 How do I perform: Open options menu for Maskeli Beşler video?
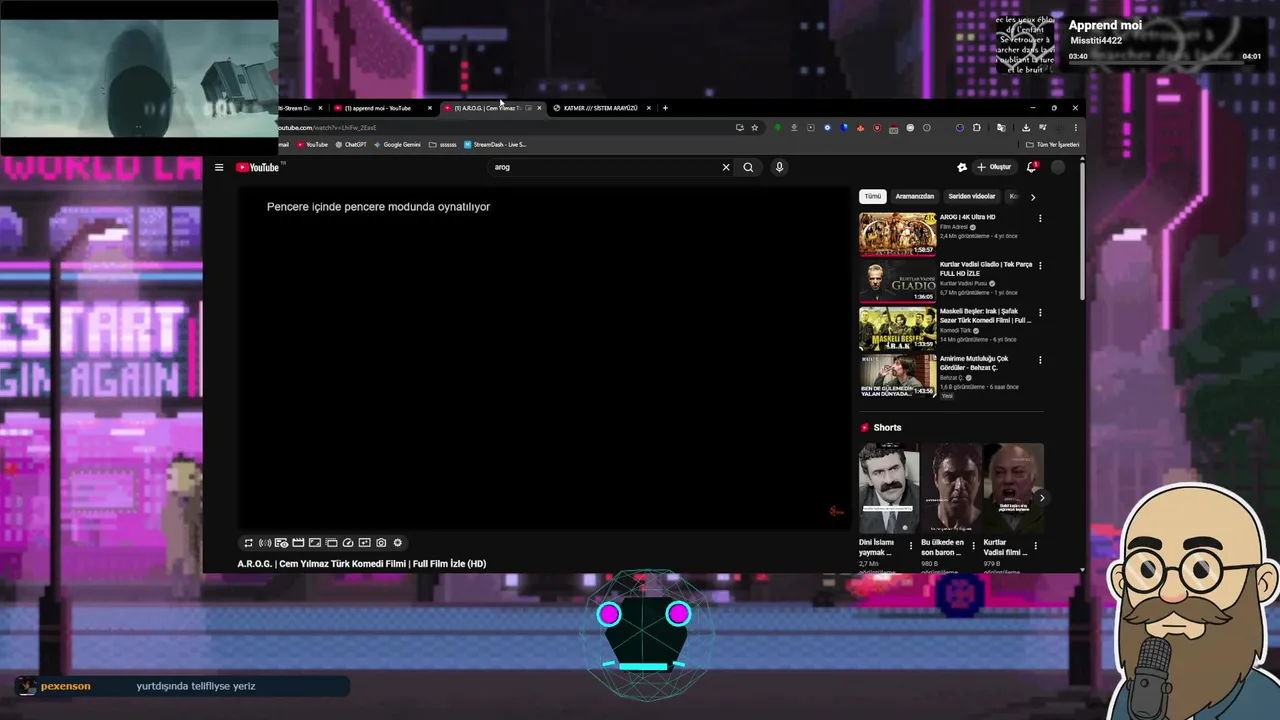tap(1040, 312)
